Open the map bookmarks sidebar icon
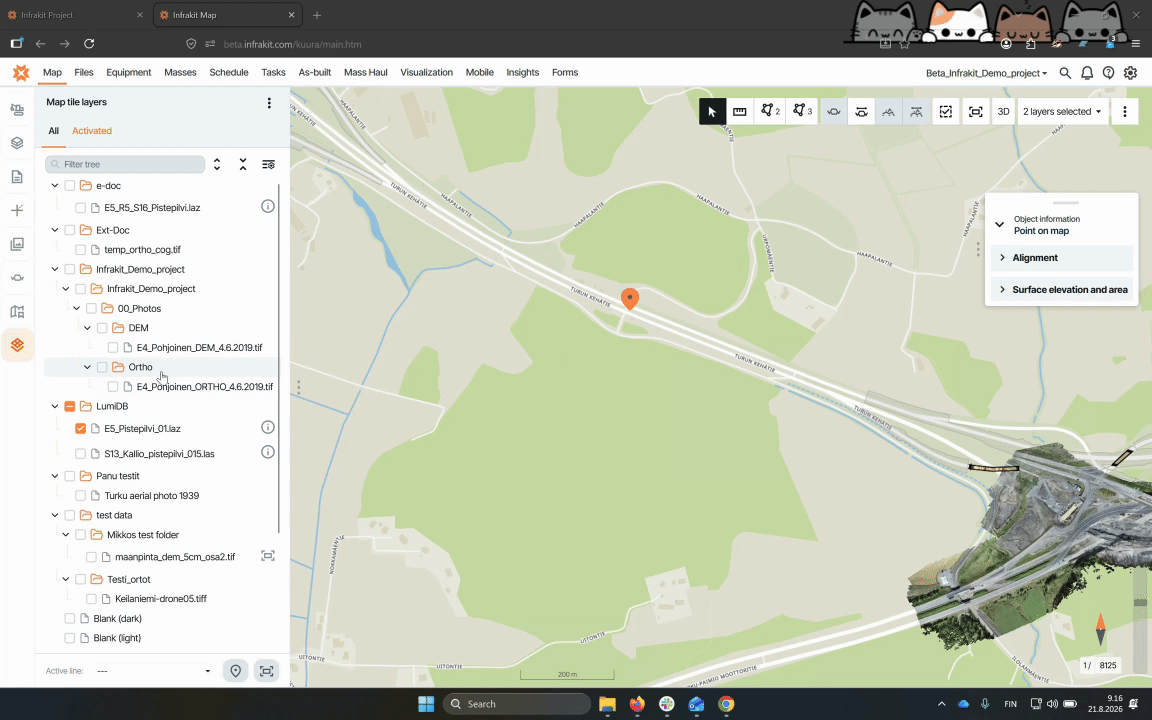The height and width of the screenshot is (720, 1152). [x=17, y=312]
